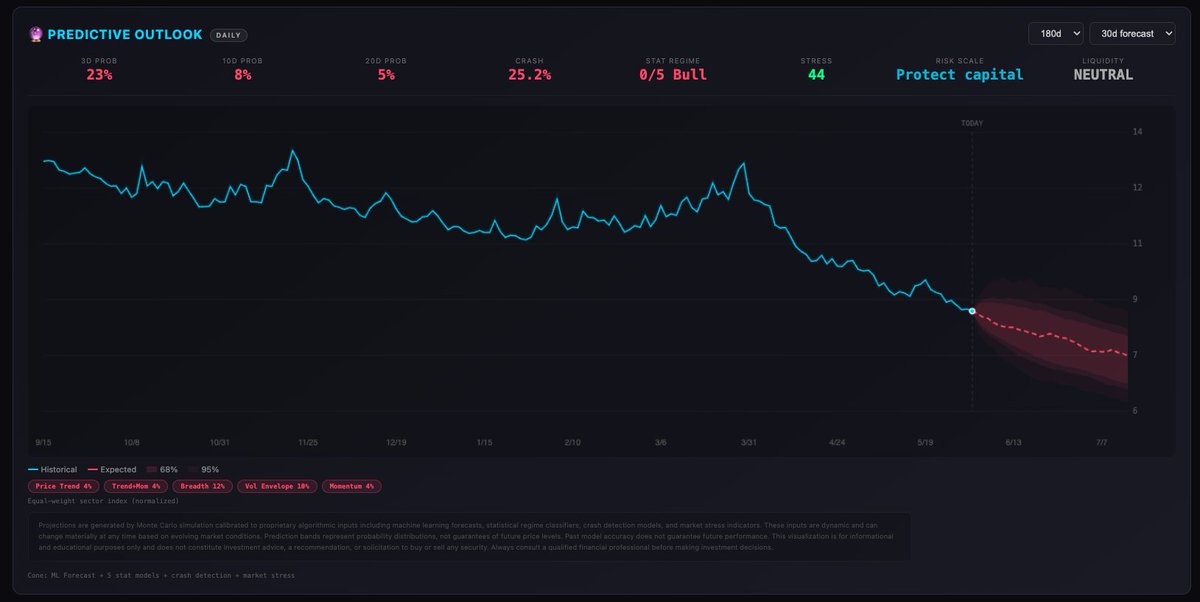The height and width of the screenshot is (602, 1200).
Task: Click the Vol Envelope 10% chip
Action: point(278,486)
